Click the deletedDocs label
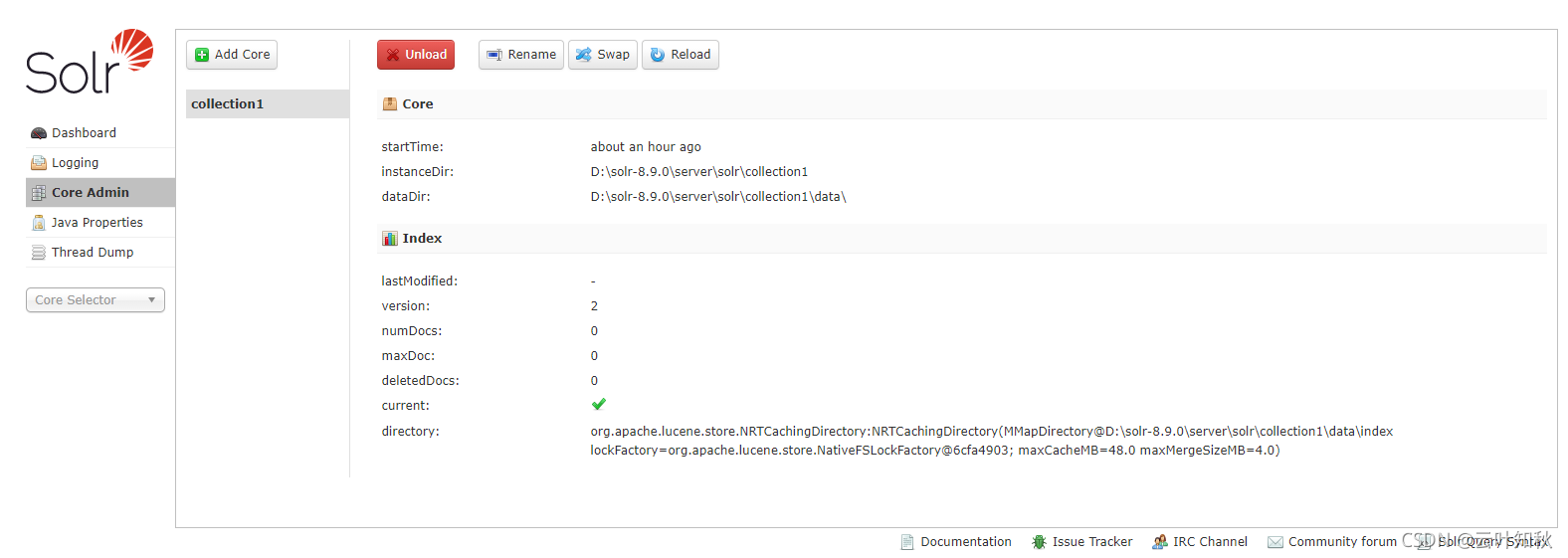The height and width of the screenshot is (558, 1568). [x=420, y=381]
